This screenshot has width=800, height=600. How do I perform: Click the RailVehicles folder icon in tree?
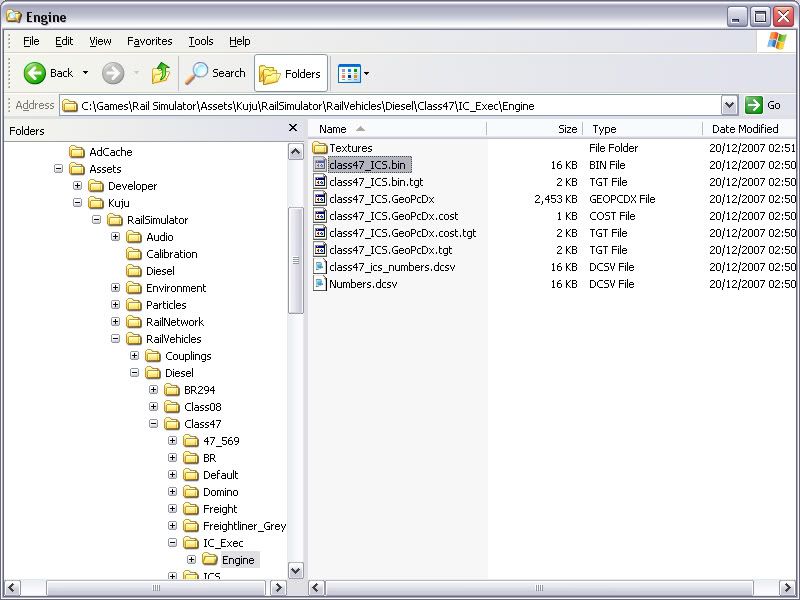[134, 339]
